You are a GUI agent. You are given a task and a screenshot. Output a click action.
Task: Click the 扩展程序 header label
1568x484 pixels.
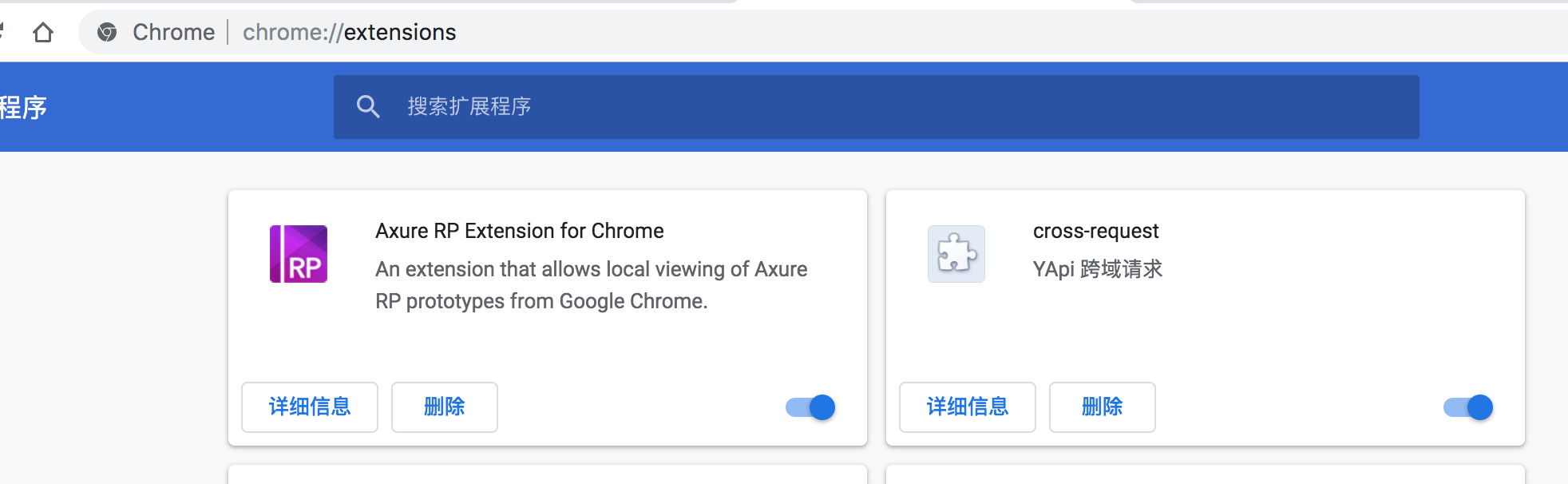[x=24, y=106]
